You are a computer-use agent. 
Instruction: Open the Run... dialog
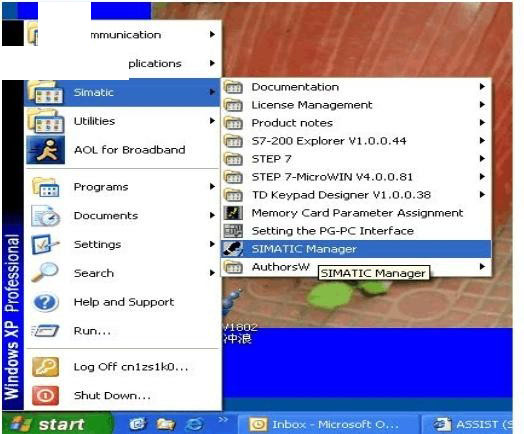point(122,331)
